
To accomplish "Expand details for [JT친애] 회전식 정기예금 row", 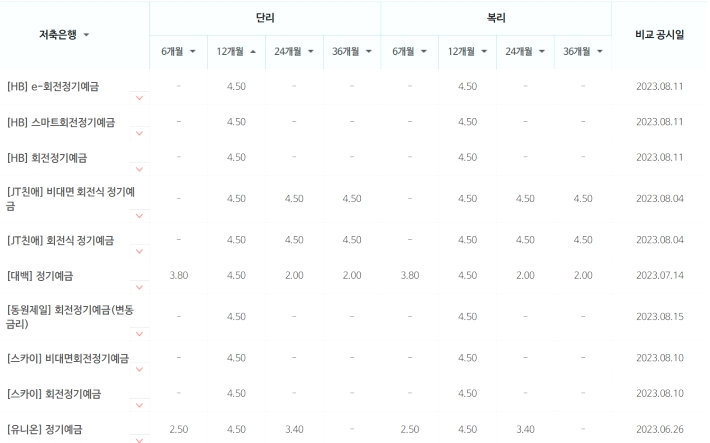I will 139,251.
